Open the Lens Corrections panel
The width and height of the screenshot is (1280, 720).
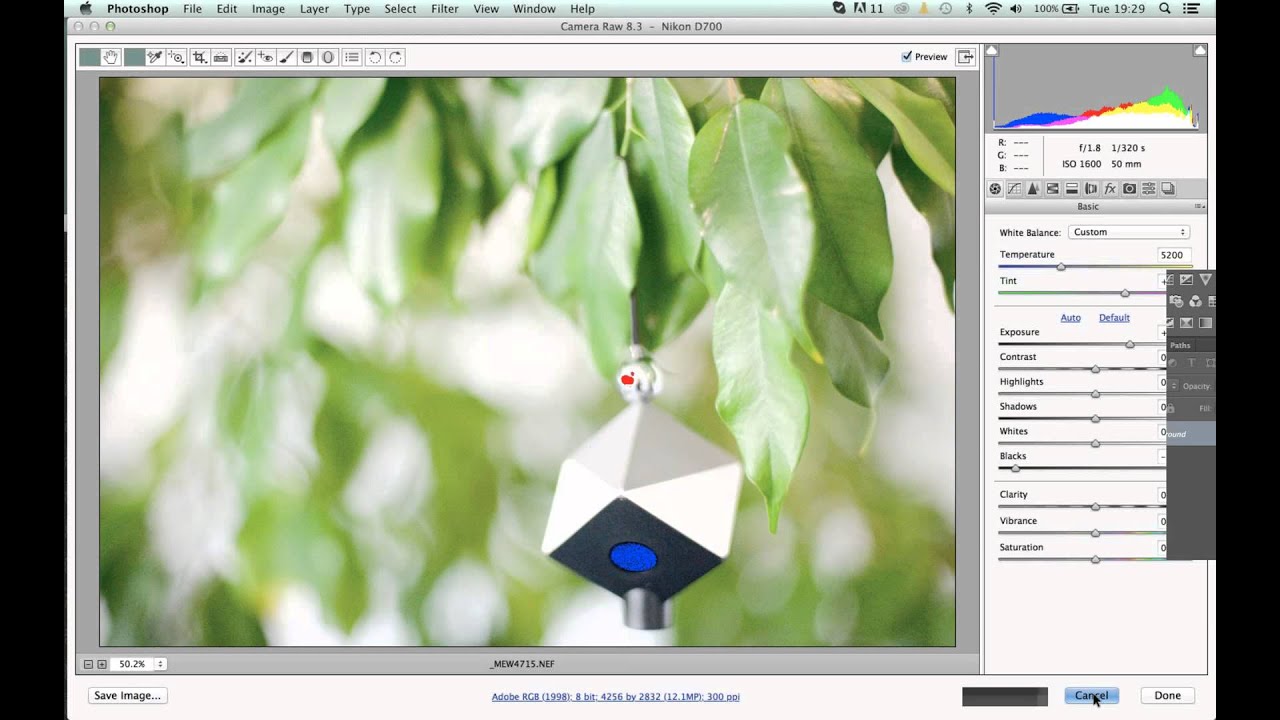coord(1091,188)
